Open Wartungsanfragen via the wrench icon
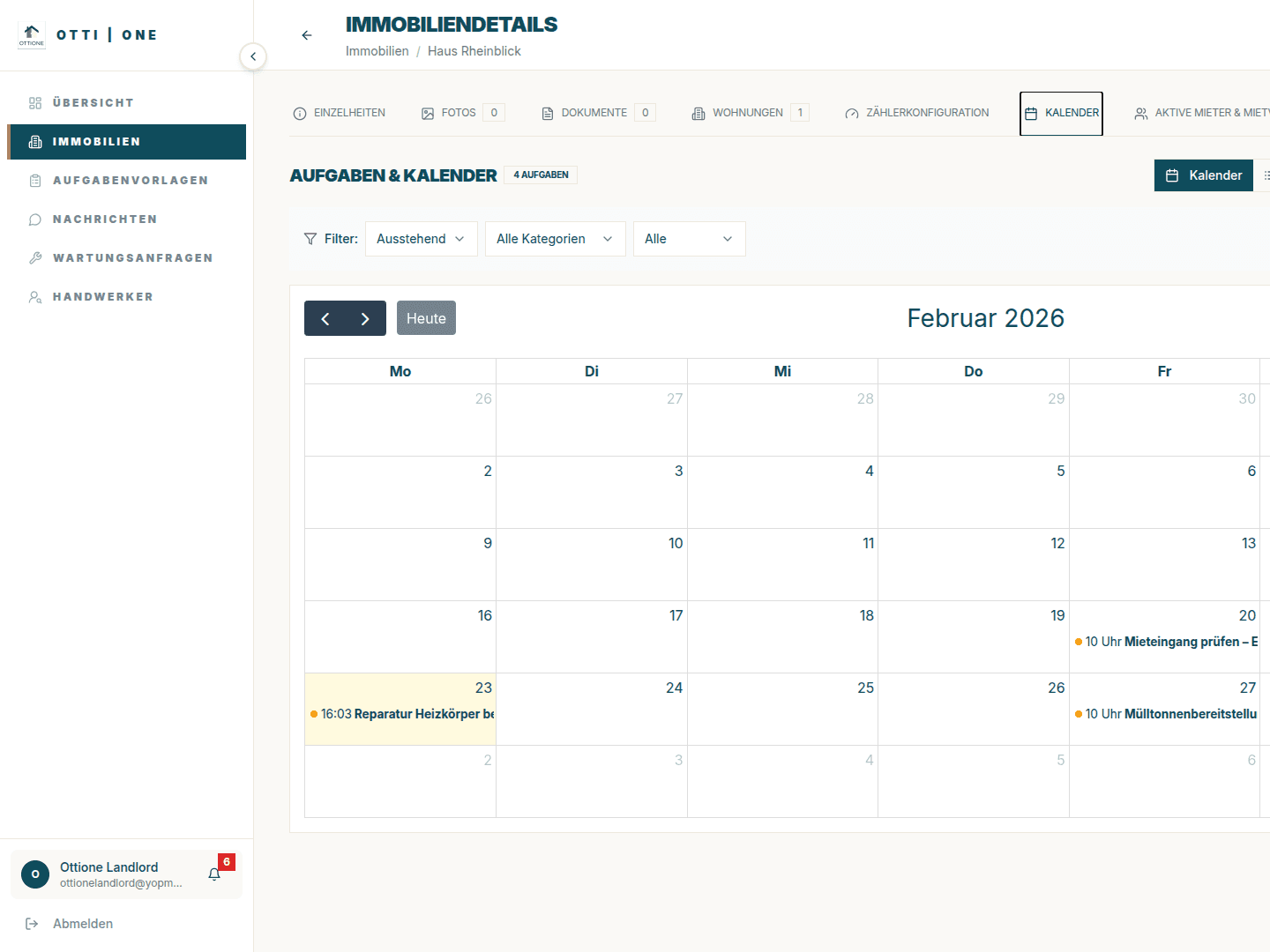The height and width of the screenshot is (952, 1270). click(35, 257)
